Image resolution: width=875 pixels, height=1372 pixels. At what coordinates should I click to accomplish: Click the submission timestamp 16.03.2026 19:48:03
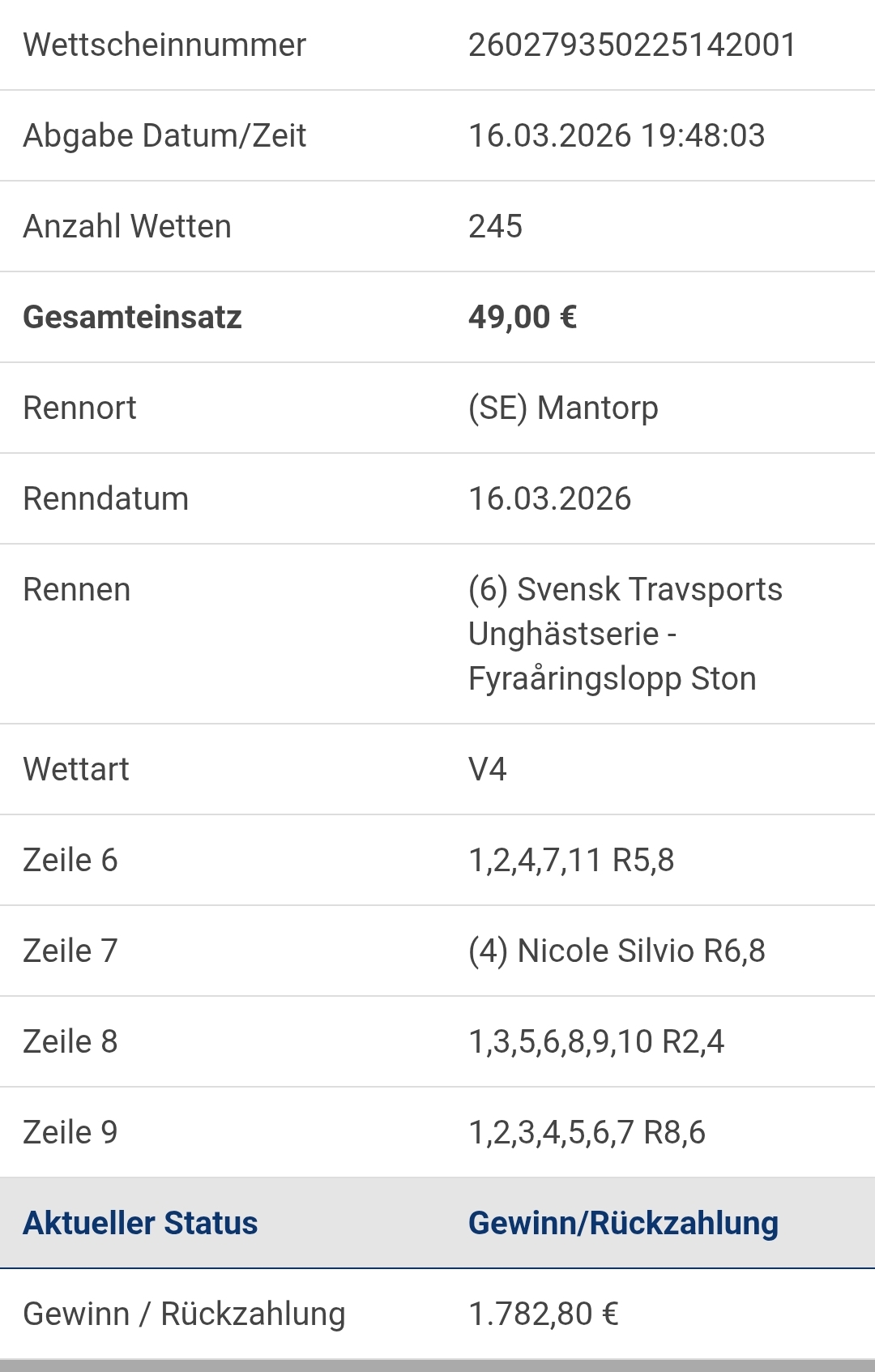[x=617, y=135]
